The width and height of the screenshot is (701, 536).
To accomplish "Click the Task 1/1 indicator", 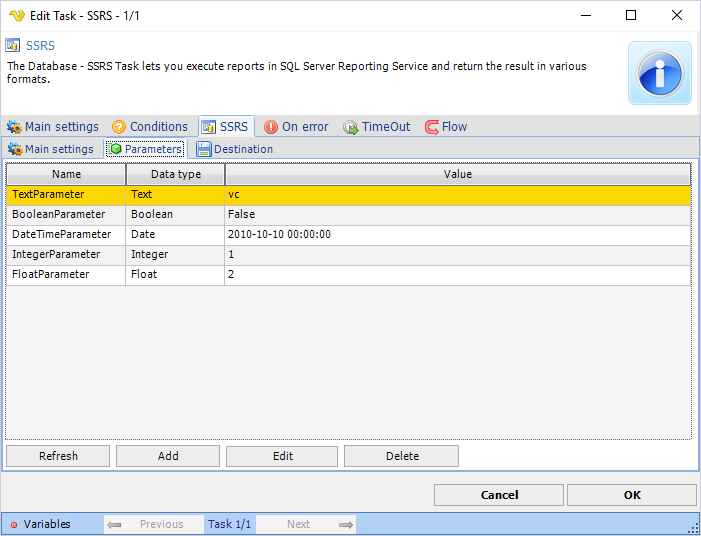I will click(x=229, y=524).
